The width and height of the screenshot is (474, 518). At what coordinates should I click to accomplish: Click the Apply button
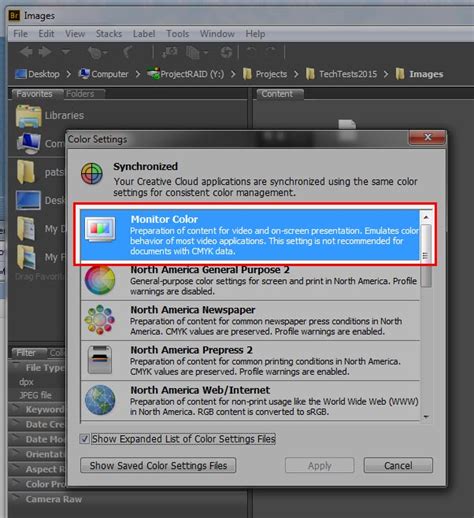[x=319, y=465]
